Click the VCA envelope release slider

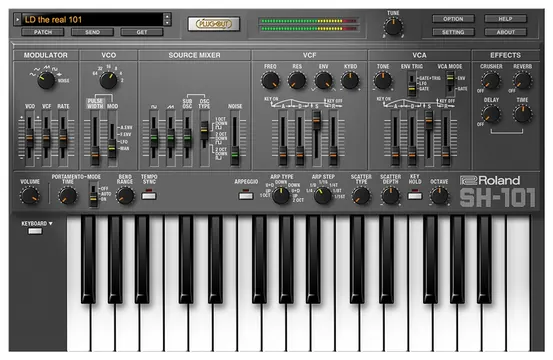coord(445,138)
